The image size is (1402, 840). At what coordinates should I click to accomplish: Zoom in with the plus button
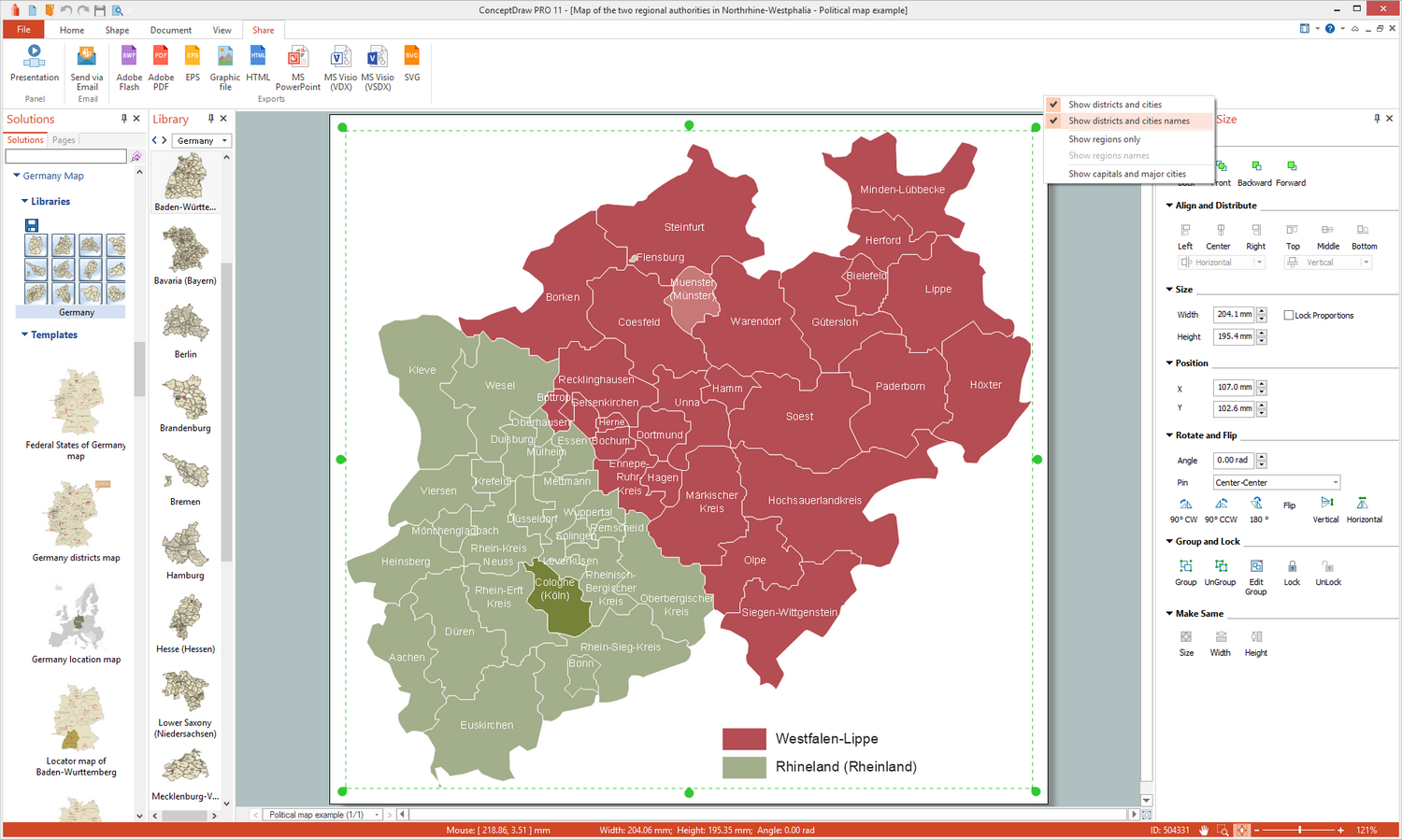click(x=1340, y=830)
